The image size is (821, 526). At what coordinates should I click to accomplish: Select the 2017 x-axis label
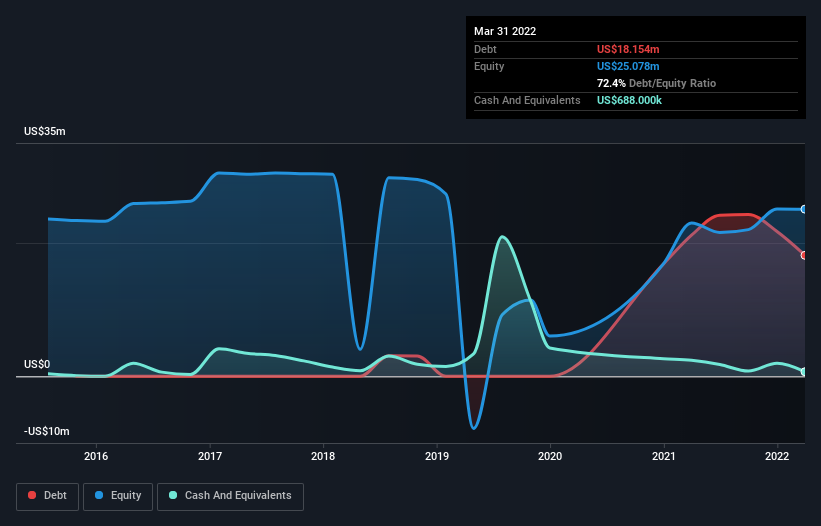click(209, 456)
